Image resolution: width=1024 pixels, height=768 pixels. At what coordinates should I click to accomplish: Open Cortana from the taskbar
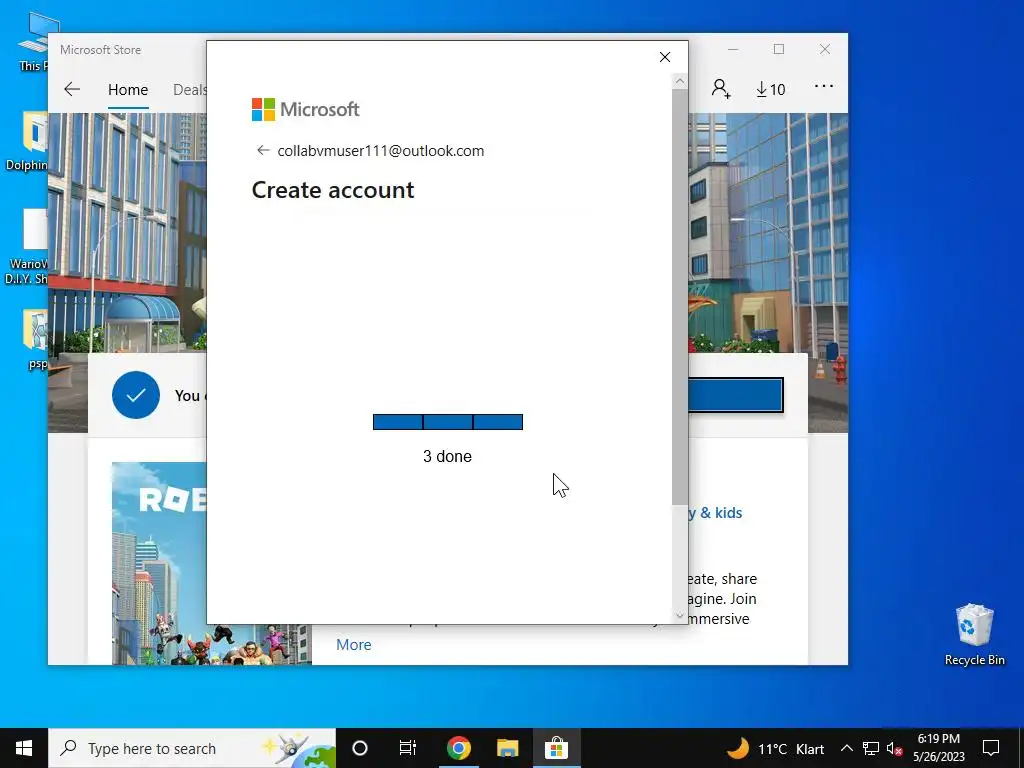(x=360, y=748)
